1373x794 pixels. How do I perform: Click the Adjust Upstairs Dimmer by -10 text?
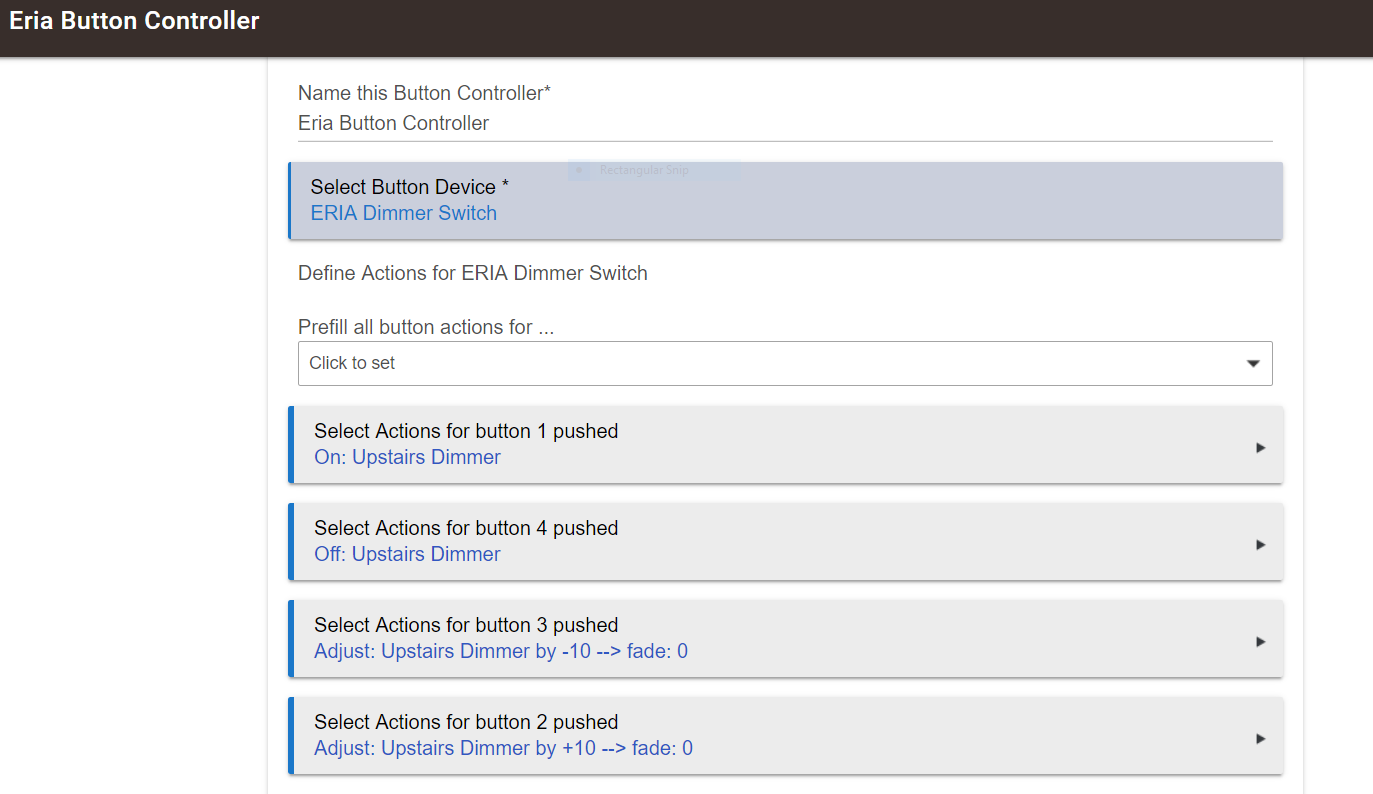click(501, 651)
